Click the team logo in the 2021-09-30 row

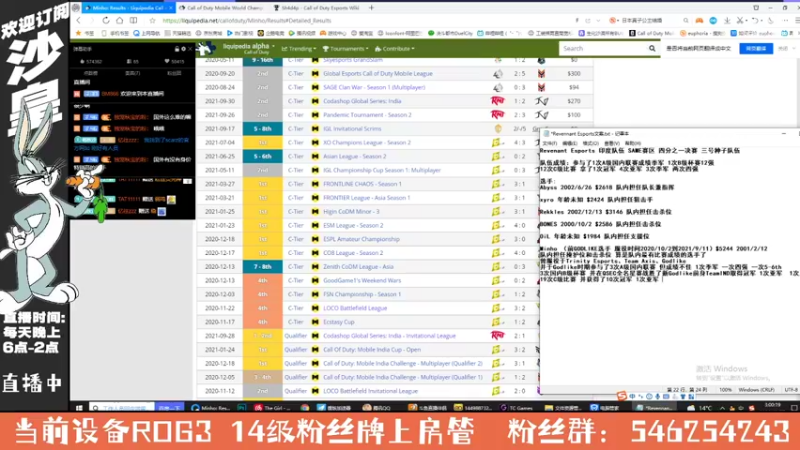coord(497,101)
